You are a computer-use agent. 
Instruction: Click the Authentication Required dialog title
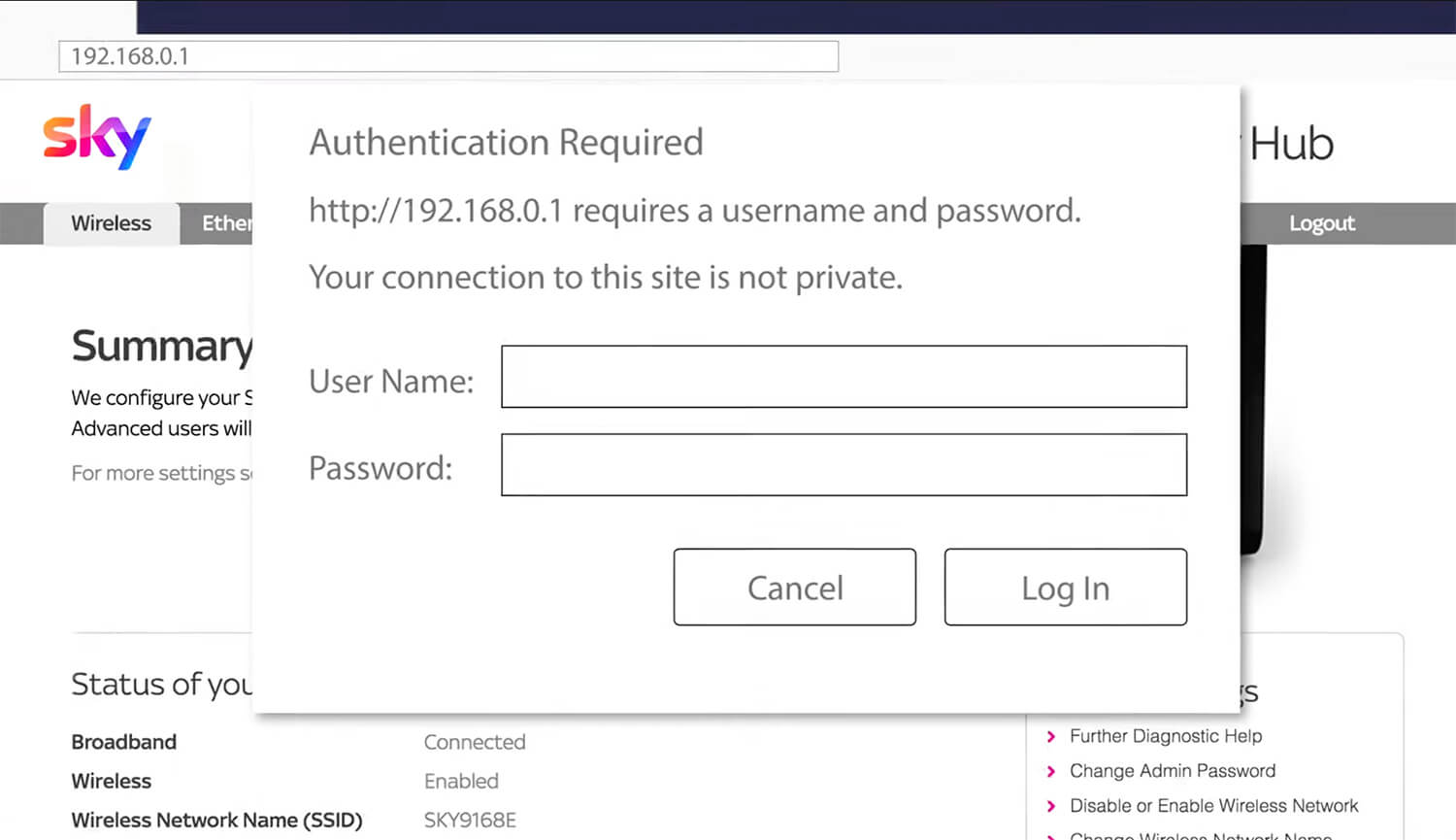506,143
